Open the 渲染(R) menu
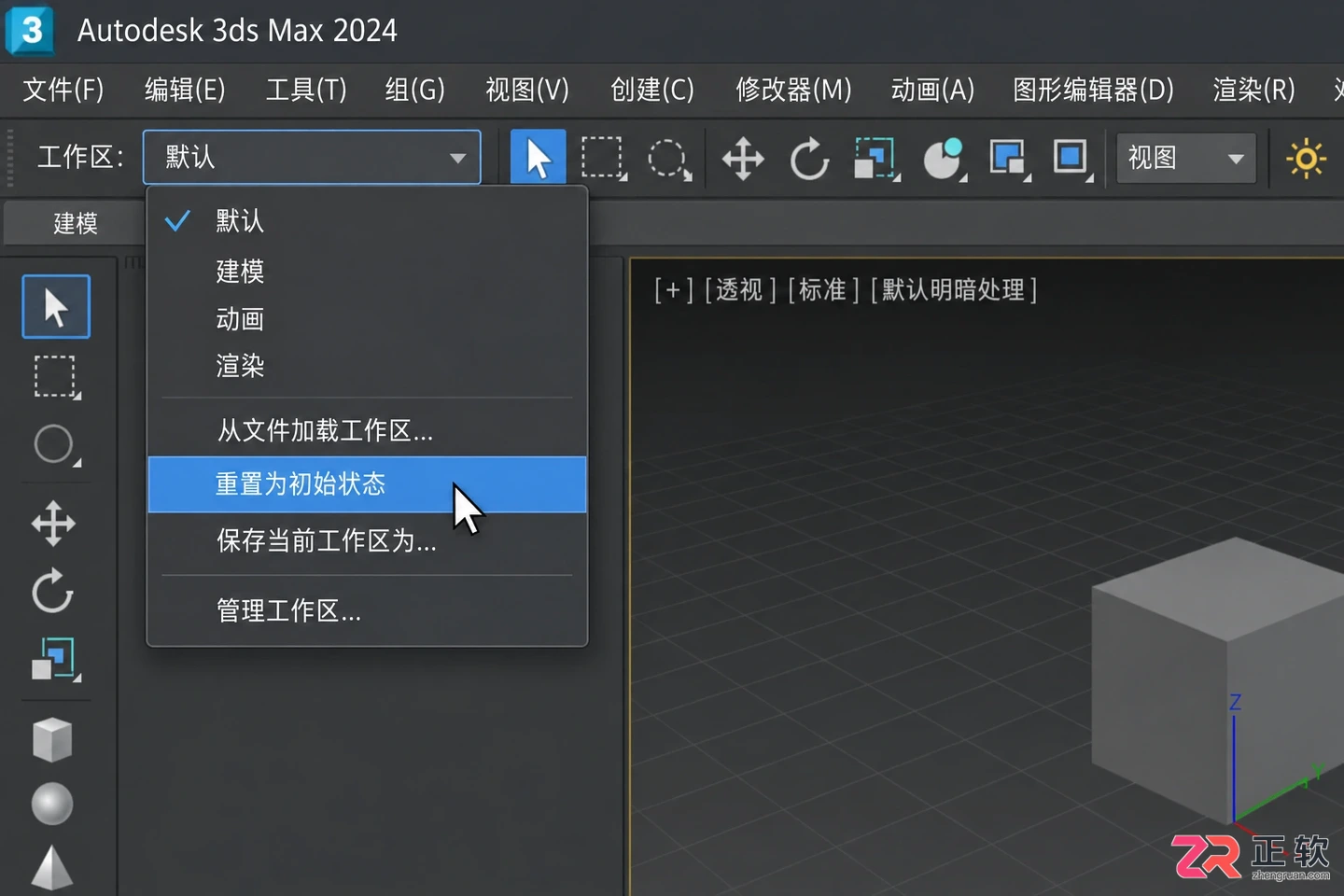1344x896 pixels. (x=1254, y=90)
